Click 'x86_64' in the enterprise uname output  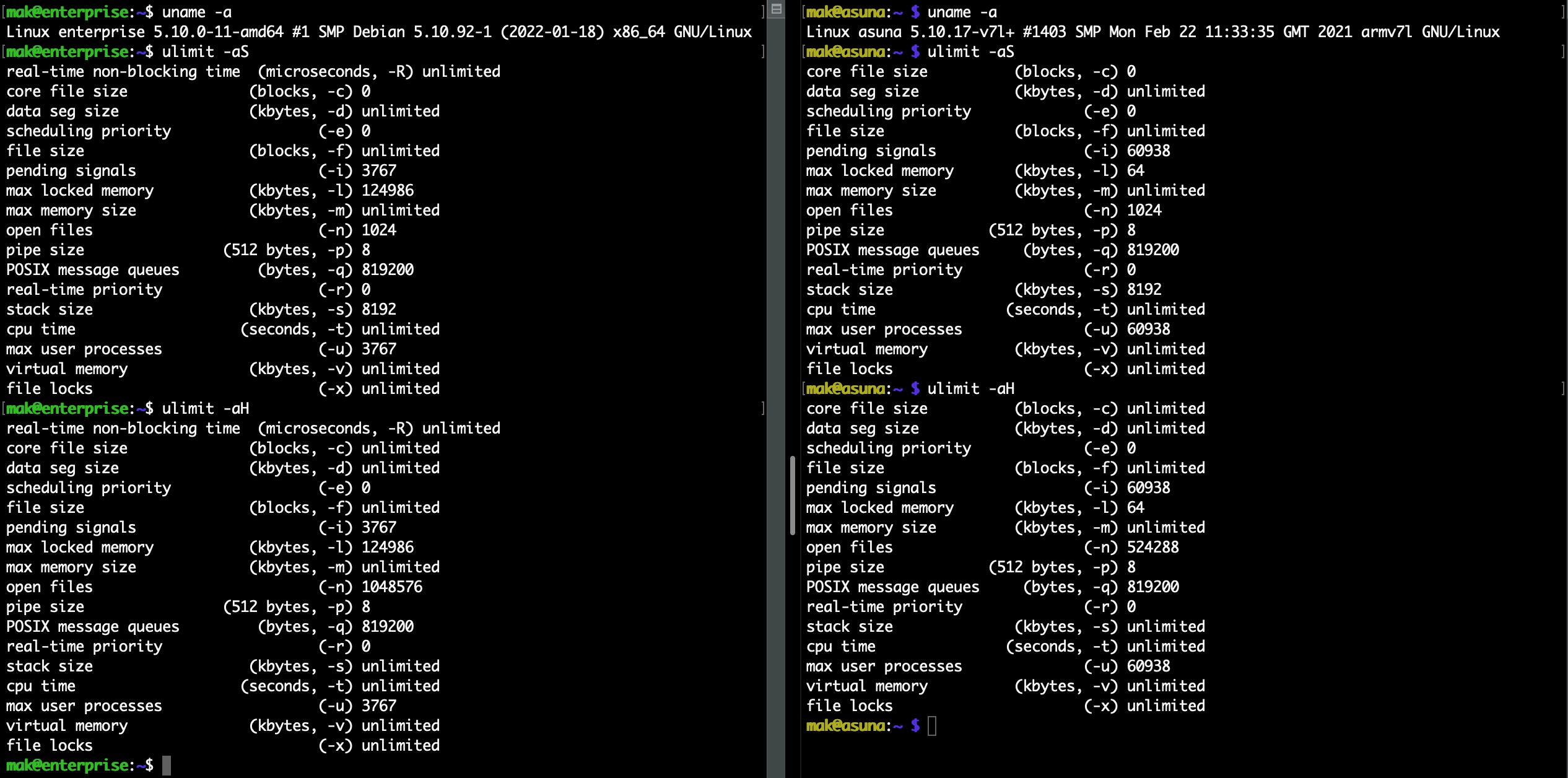pos(638,32)
